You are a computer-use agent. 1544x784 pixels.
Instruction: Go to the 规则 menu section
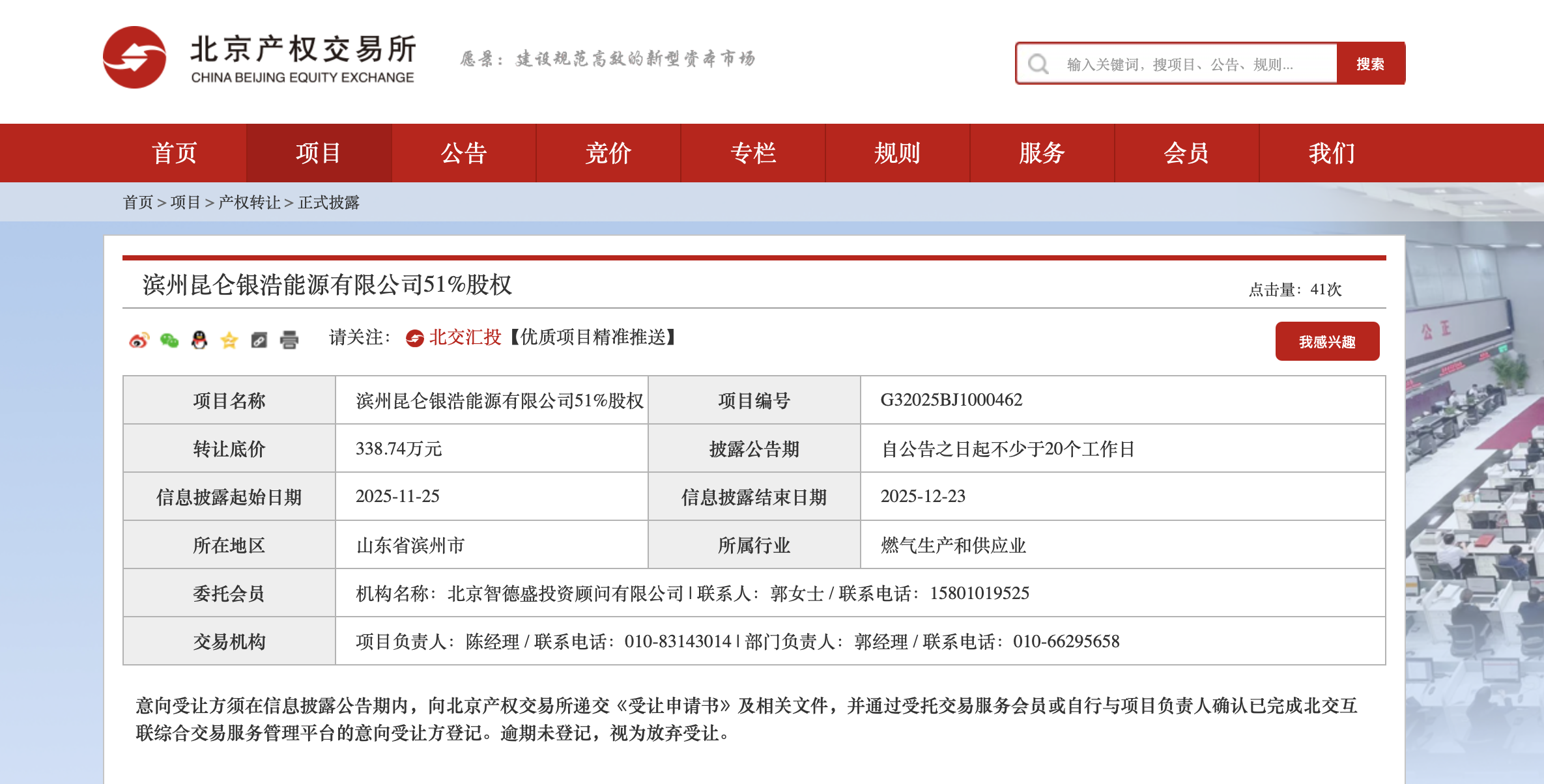897,153
